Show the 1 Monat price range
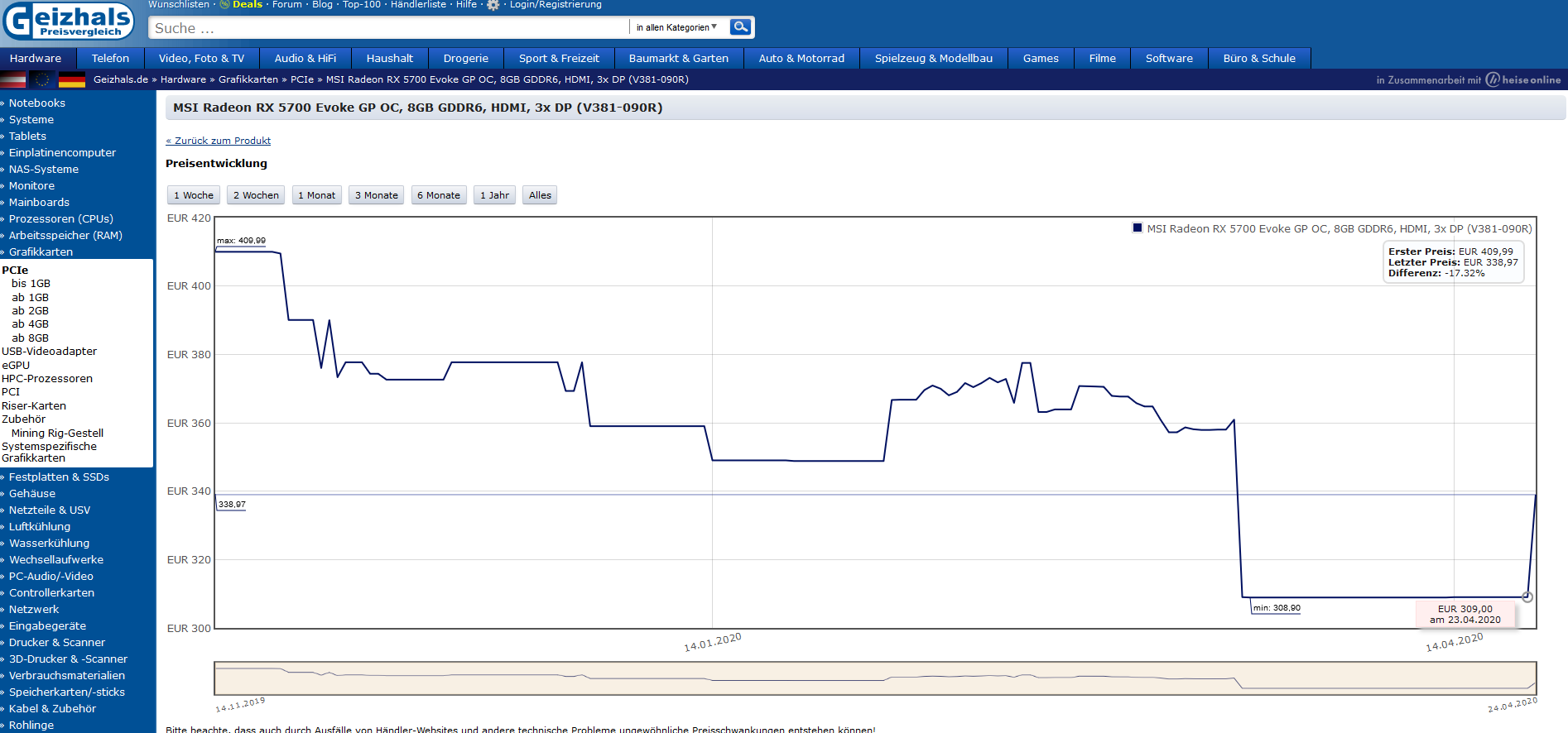Viewport: 1568px width, 733px height. pyautogui.click(x=317, y=195)
